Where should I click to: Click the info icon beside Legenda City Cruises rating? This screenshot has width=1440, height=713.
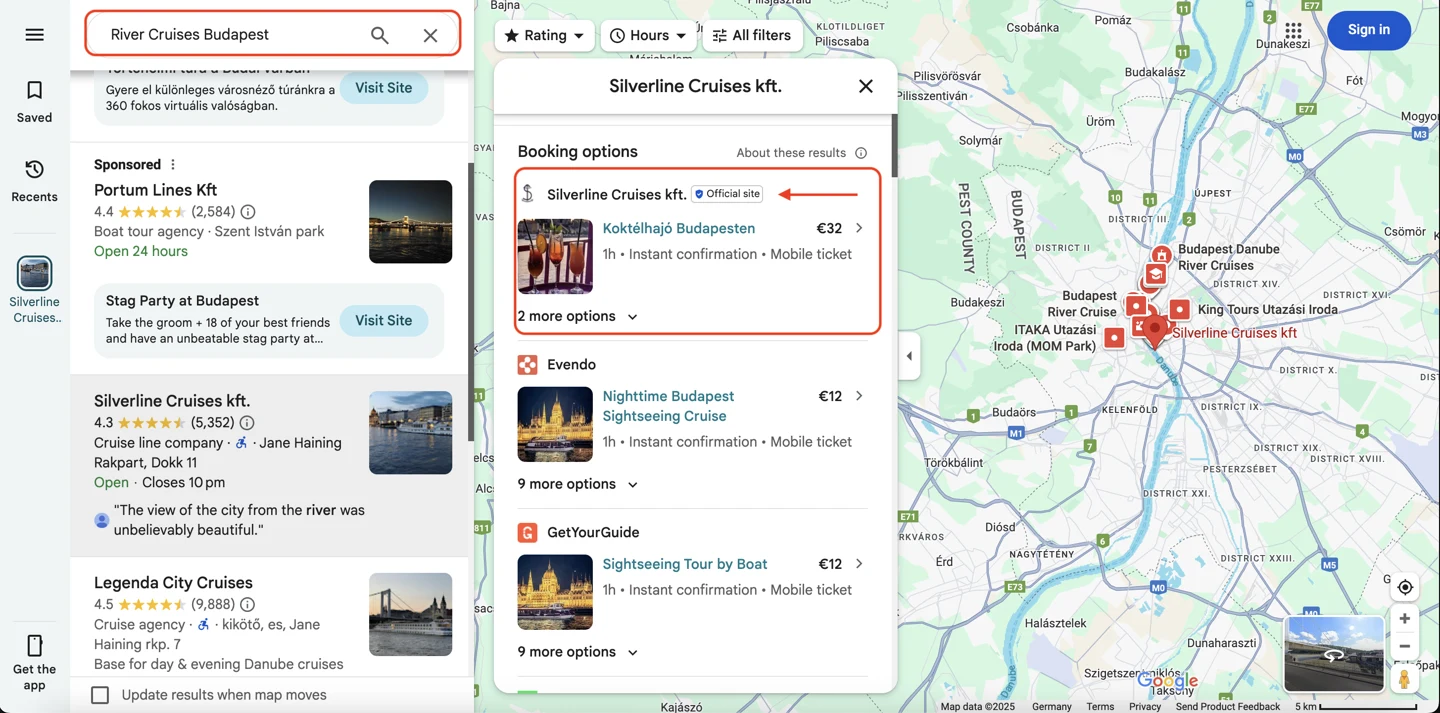247,605
